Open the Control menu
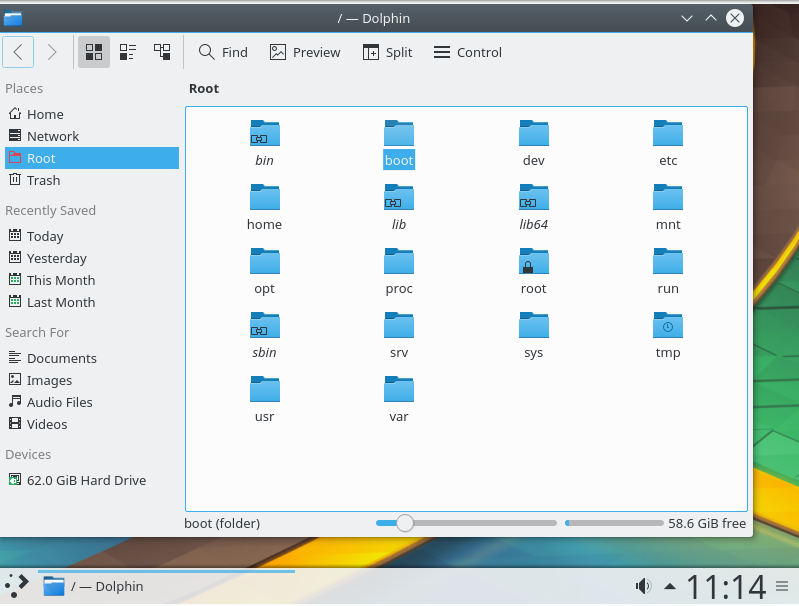The image size is (799, 606). click(467, 52)
